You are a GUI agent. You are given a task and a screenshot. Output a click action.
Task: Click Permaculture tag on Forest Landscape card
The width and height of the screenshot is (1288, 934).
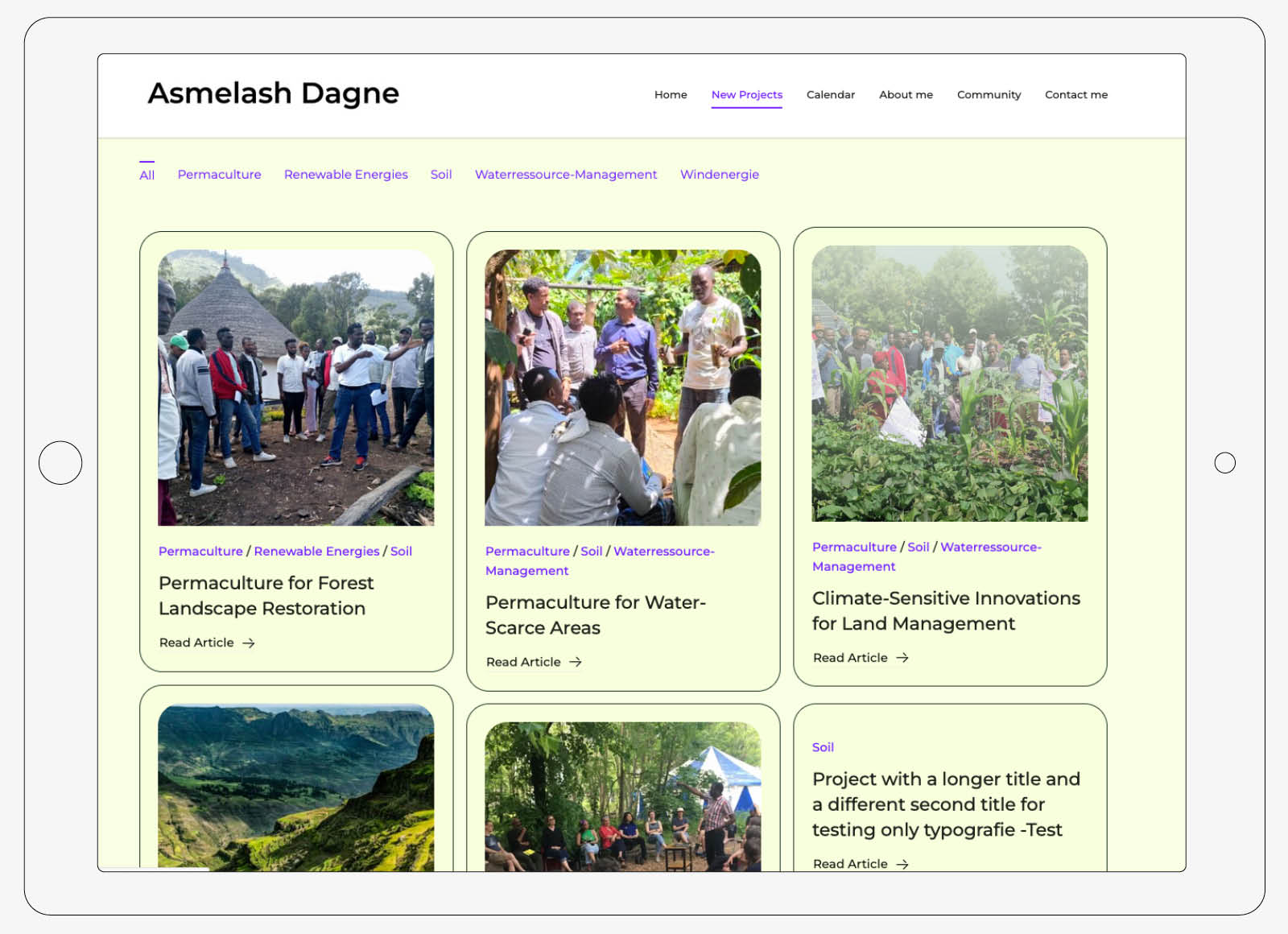(x=200, y=551)
